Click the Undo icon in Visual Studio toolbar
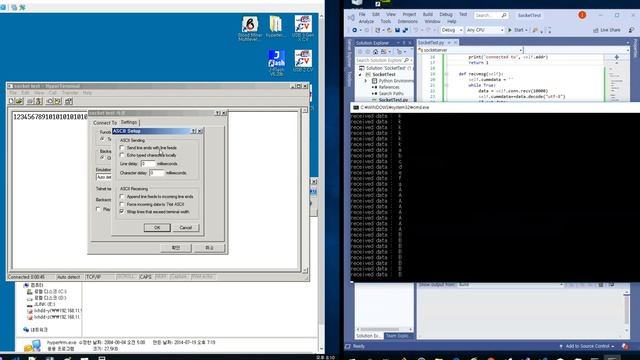Screen dimensions: 640x360 tap(416, 30)
